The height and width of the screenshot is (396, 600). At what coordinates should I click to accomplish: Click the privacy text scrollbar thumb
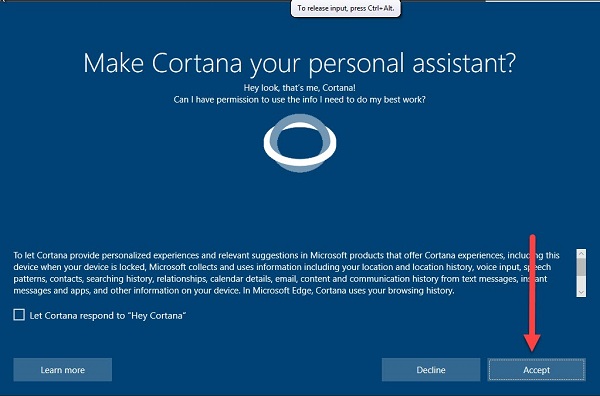[x=581, y=267]
